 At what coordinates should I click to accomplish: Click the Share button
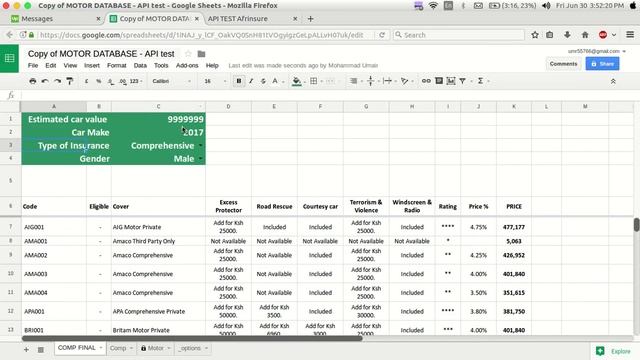point(602,64)
